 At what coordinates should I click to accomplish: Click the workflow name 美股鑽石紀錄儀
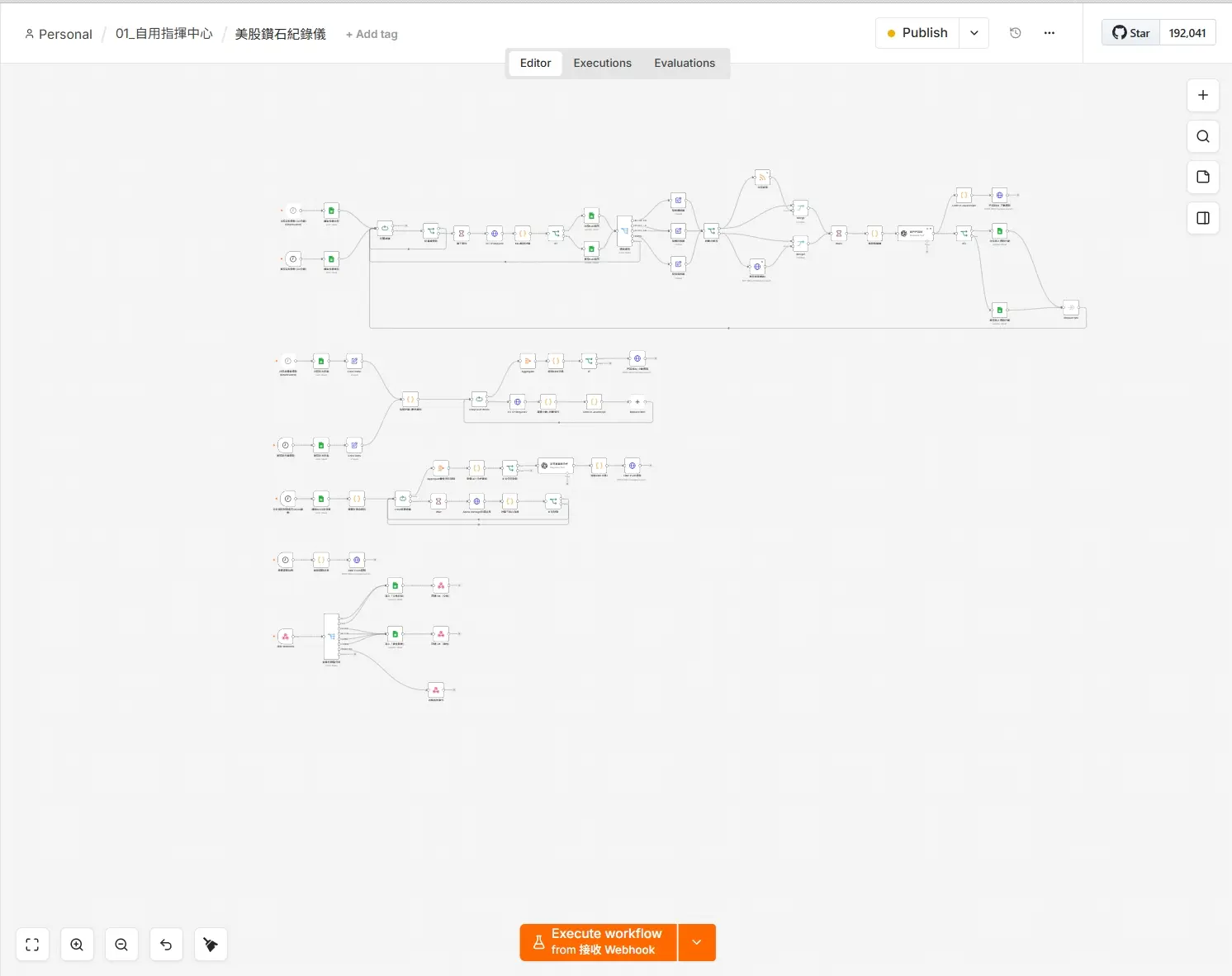(281, 34)
